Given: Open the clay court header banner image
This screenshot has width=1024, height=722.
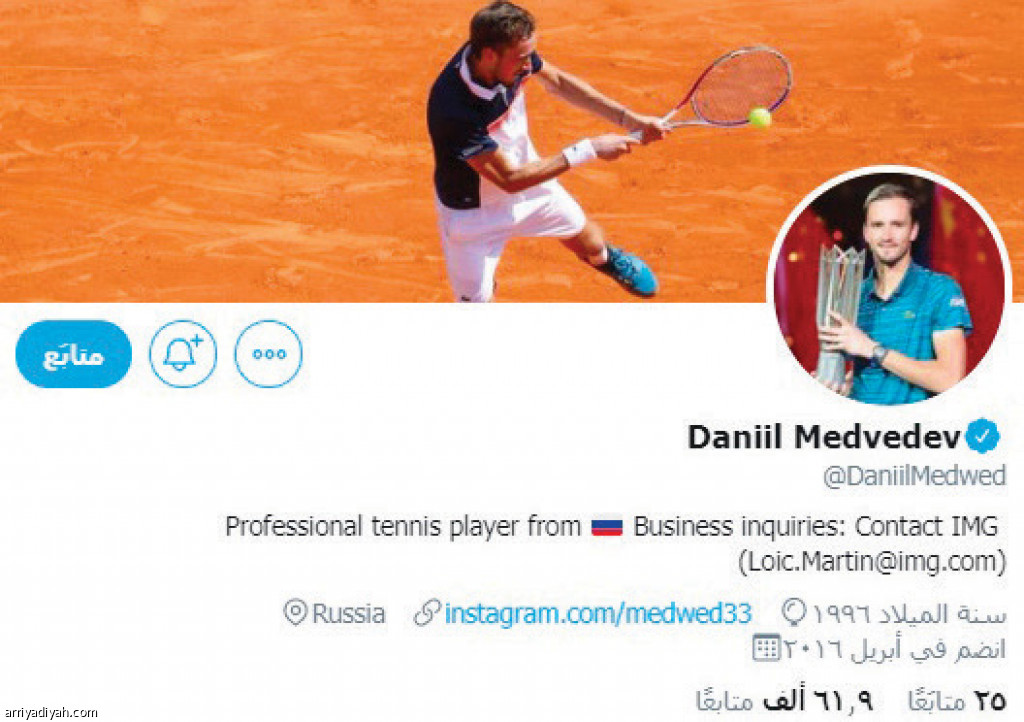Looking at the screenshot, I should (512, 151).
